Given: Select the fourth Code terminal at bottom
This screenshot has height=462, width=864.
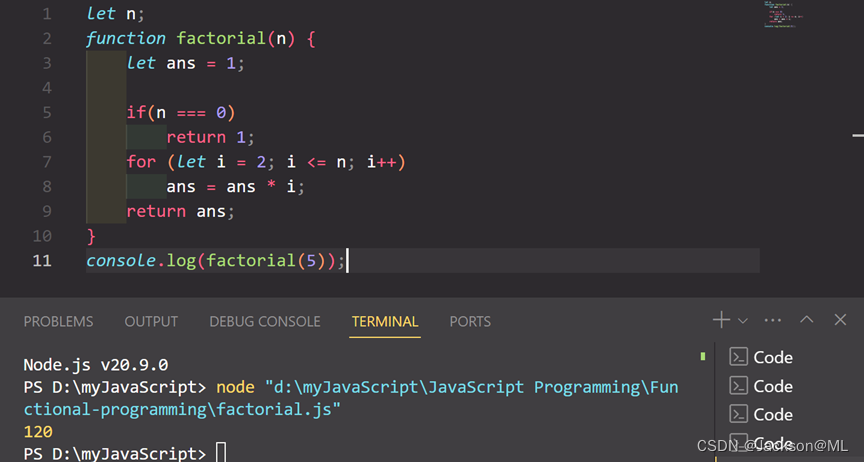Looking at the screenshot, I should pos(772,443).
